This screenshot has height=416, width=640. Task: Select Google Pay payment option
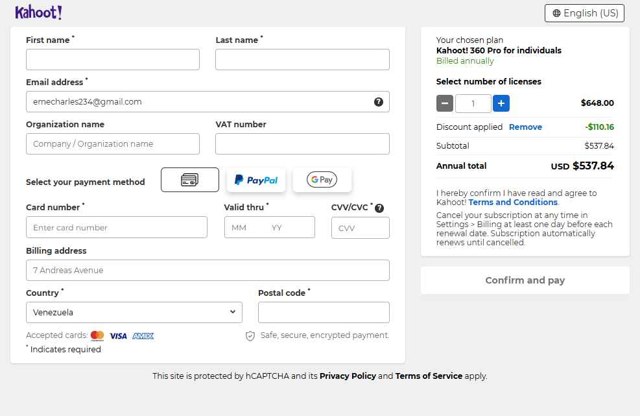tap(322, 180)
